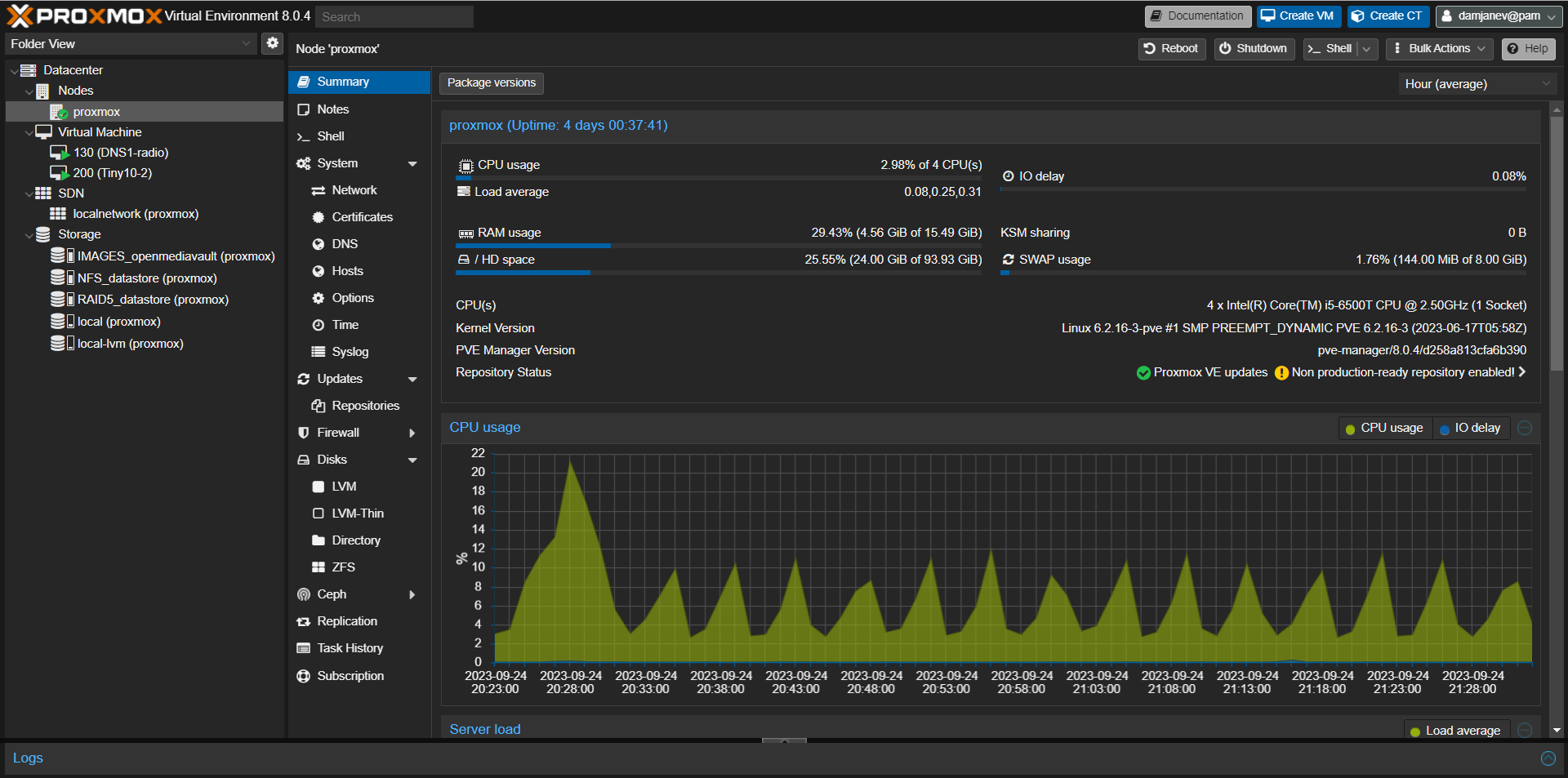1568x778 pixels.
Task: Click the NFS_datastore storage icon
Action: tap(62, 278)
